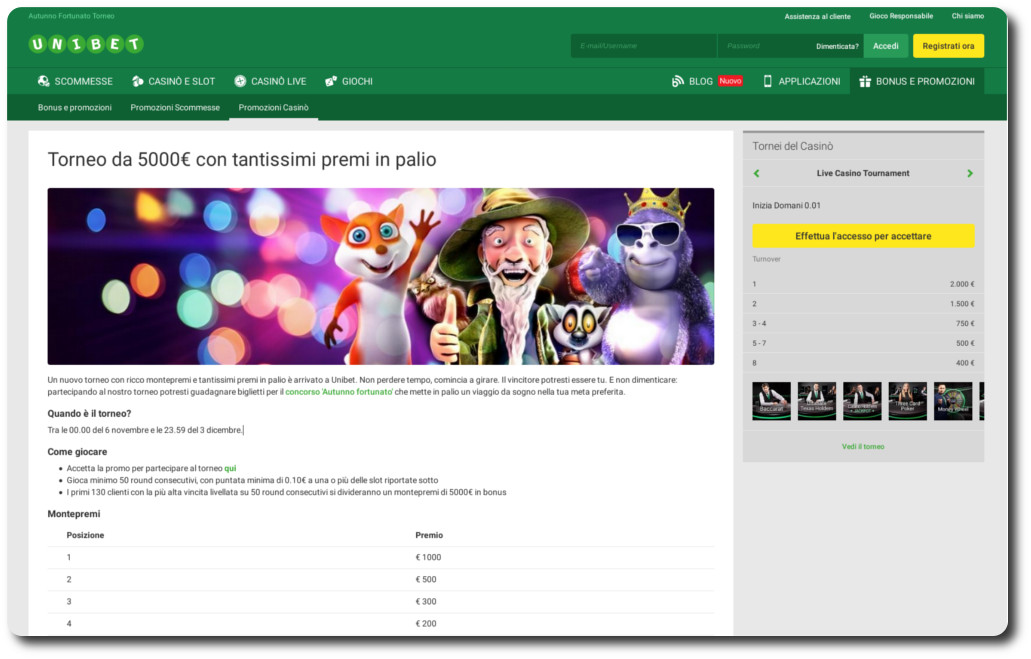Image resolution: width=1031 pixels, height=659 pixels.
Task: Click the € 1000 prize cell
Action: point(428,557)
